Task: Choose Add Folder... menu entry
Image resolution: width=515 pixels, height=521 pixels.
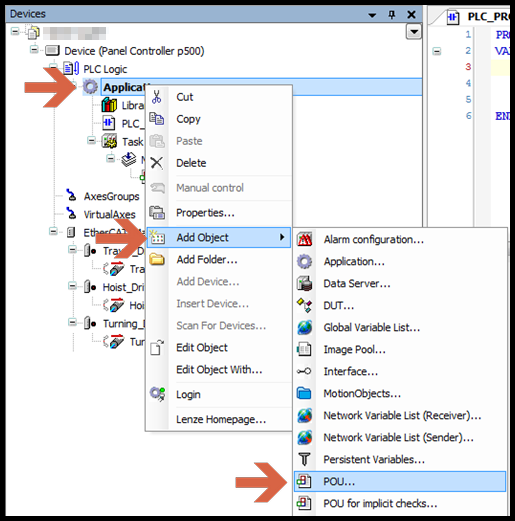Action: pos(219,259)
